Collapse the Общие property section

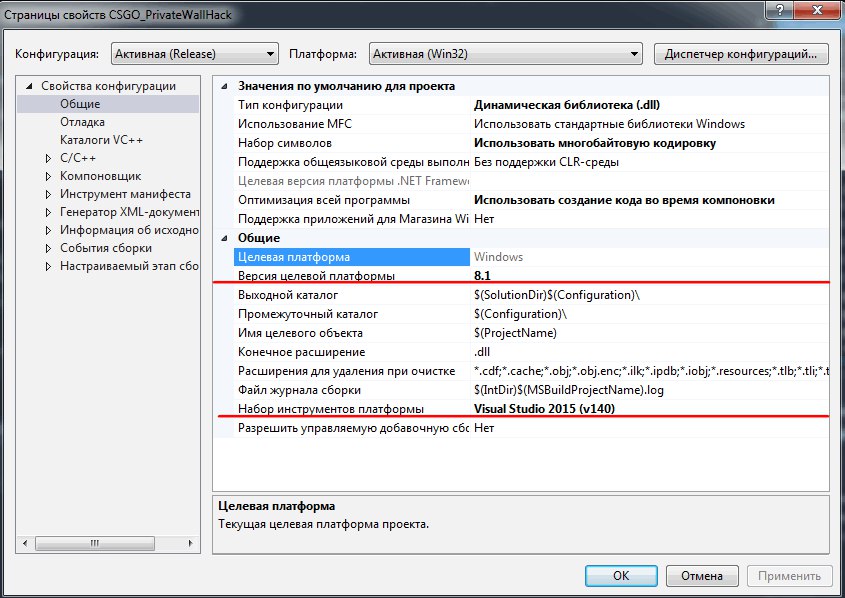pyautogui.click(x=225, y=238)
